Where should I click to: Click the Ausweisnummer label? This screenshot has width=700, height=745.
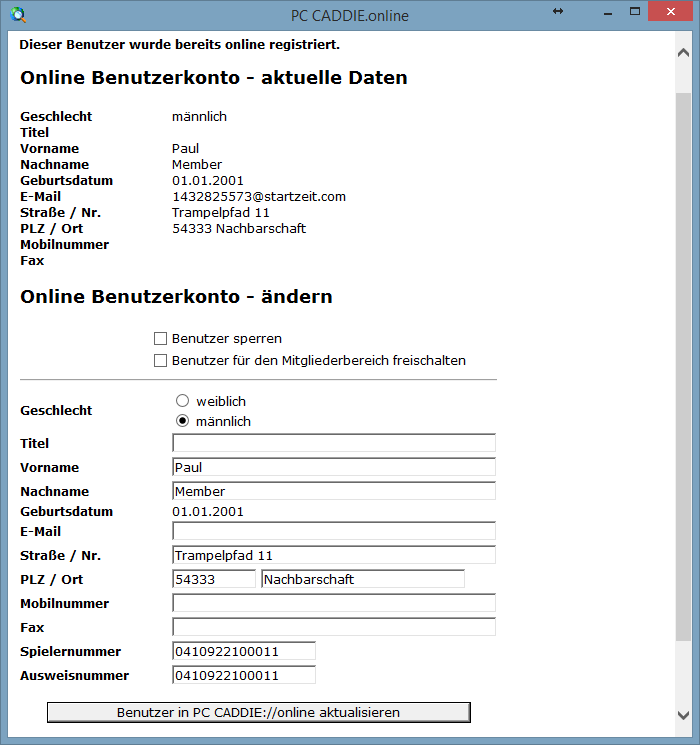click(75, 675)
